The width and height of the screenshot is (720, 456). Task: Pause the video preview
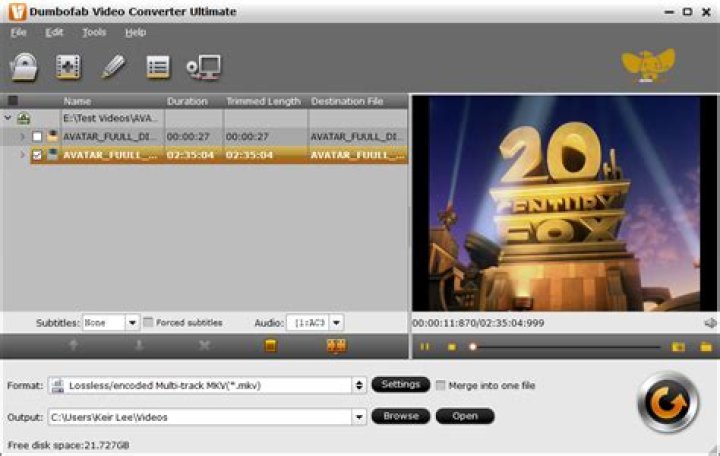424,347
